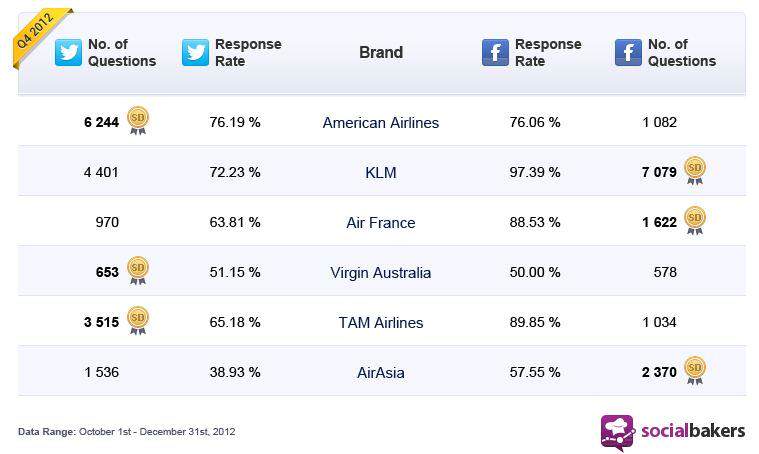Click the Facebook icon beside No. of Questions
The height and width of the screenshot is (454, 759).
628,52
